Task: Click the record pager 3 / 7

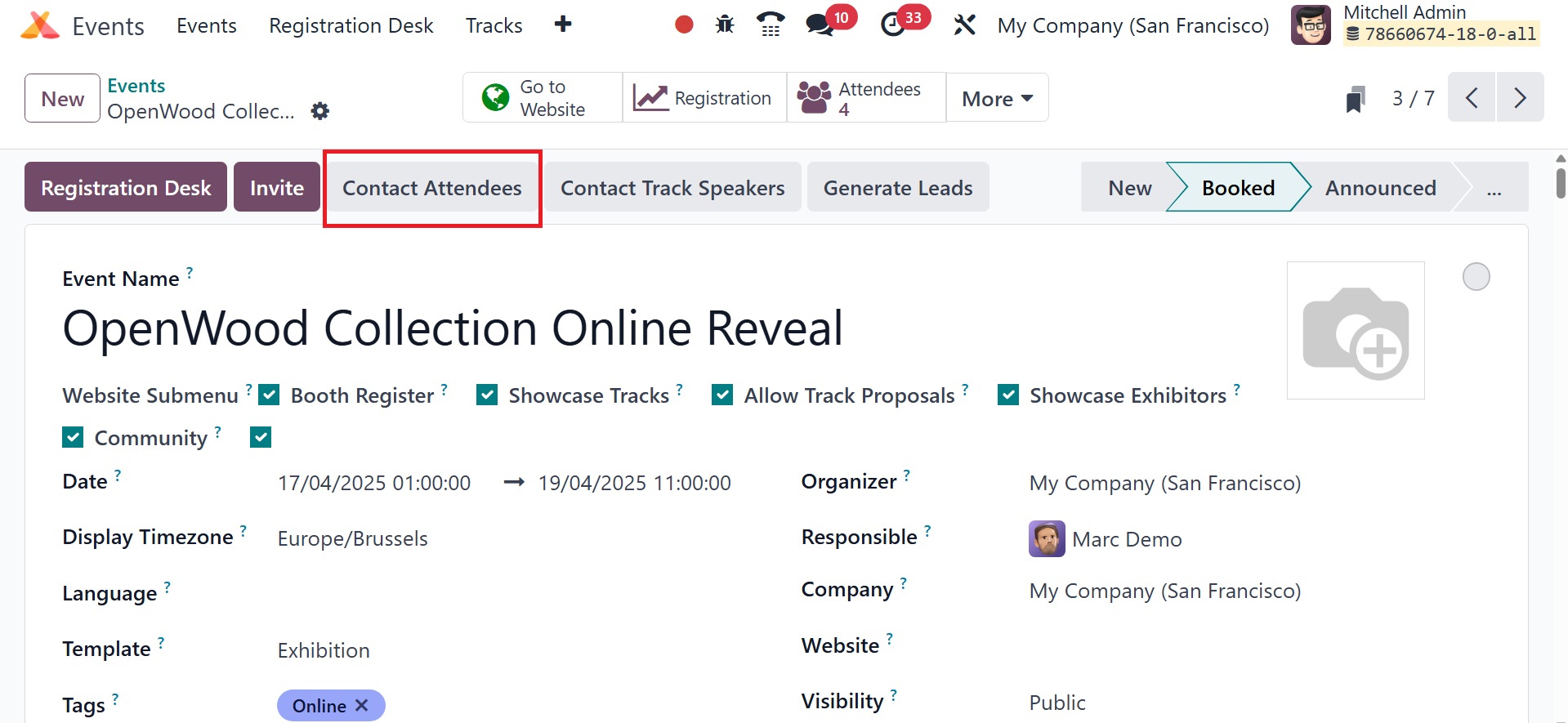Action: 1413,98
